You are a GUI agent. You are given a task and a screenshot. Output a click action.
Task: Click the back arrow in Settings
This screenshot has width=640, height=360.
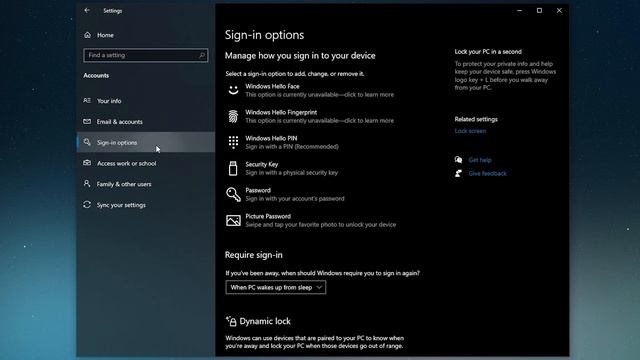[87, 11]
